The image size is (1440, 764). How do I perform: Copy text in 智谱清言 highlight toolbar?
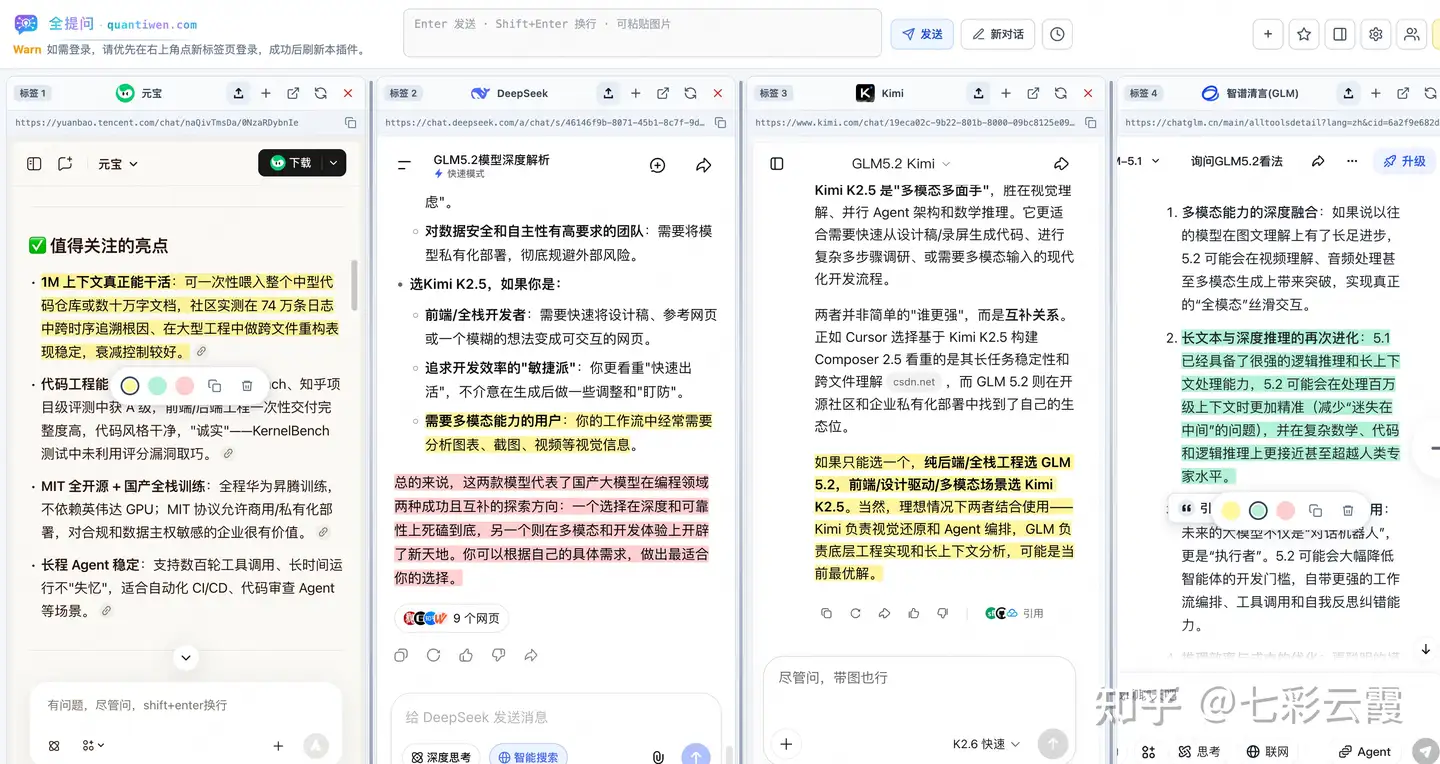click(x=1316, y=510)
